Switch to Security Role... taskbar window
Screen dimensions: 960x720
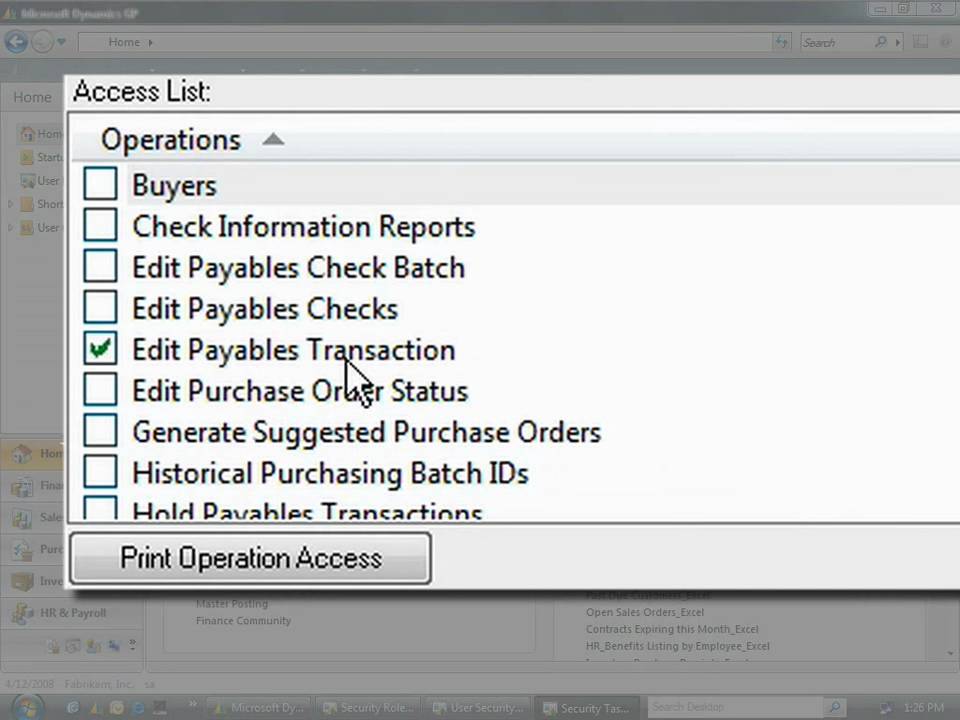click(x=369, y=708)
